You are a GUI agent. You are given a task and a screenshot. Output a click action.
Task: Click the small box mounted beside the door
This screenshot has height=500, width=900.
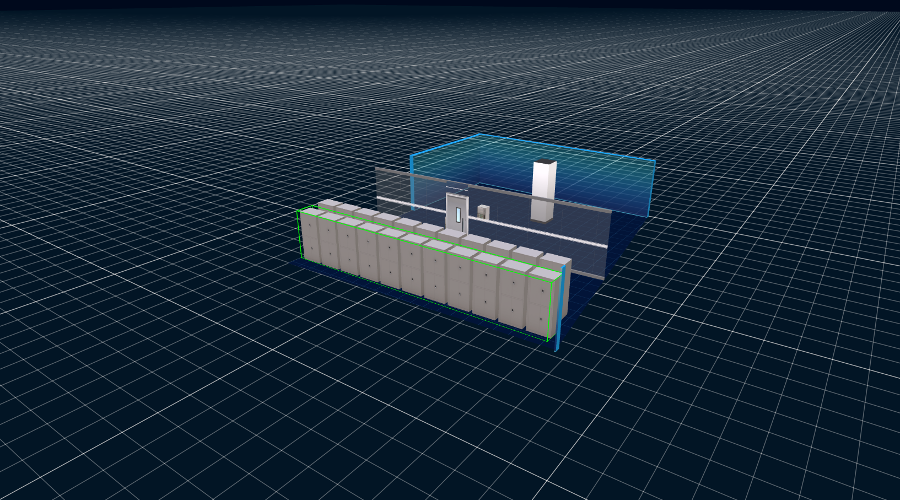[x=483, y=211]
